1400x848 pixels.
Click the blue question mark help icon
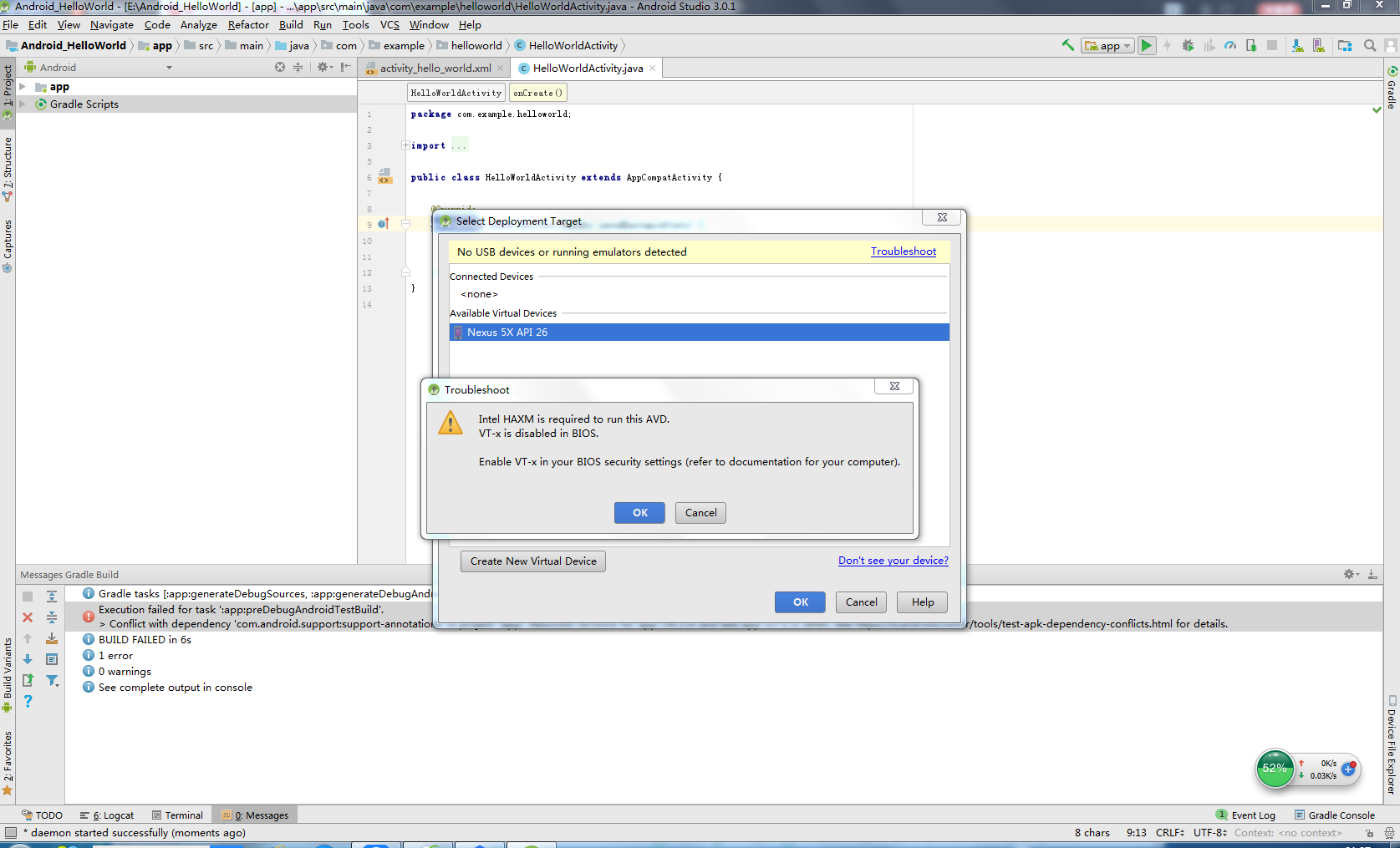pyautogui.click(x=28, y=702)
